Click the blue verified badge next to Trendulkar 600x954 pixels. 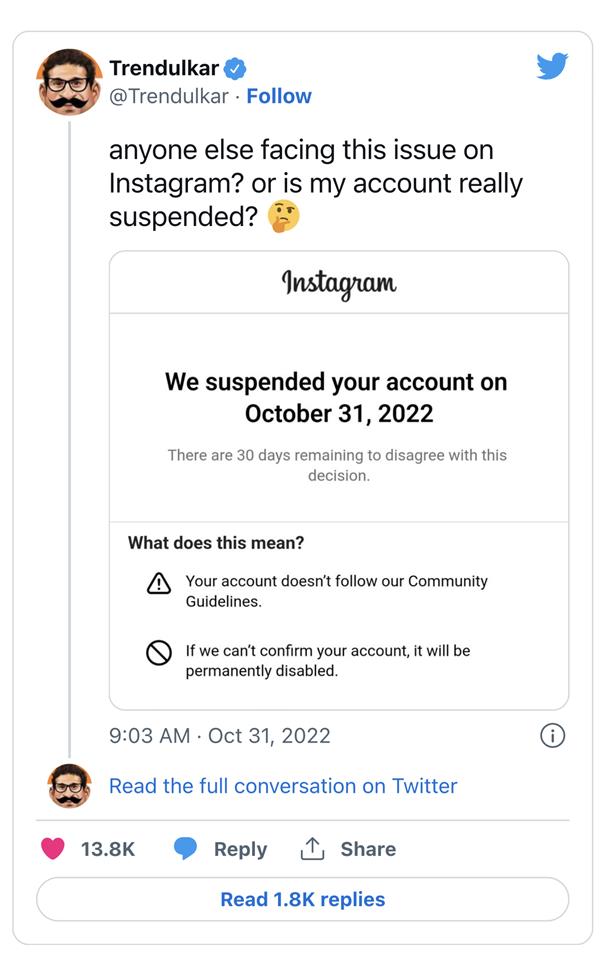click(233, 67)
